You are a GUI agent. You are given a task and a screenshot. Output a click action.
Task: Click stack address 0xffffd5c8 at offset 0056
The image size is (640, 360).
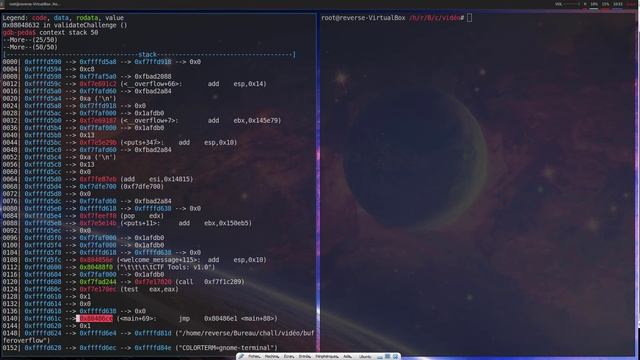point(43,164)
